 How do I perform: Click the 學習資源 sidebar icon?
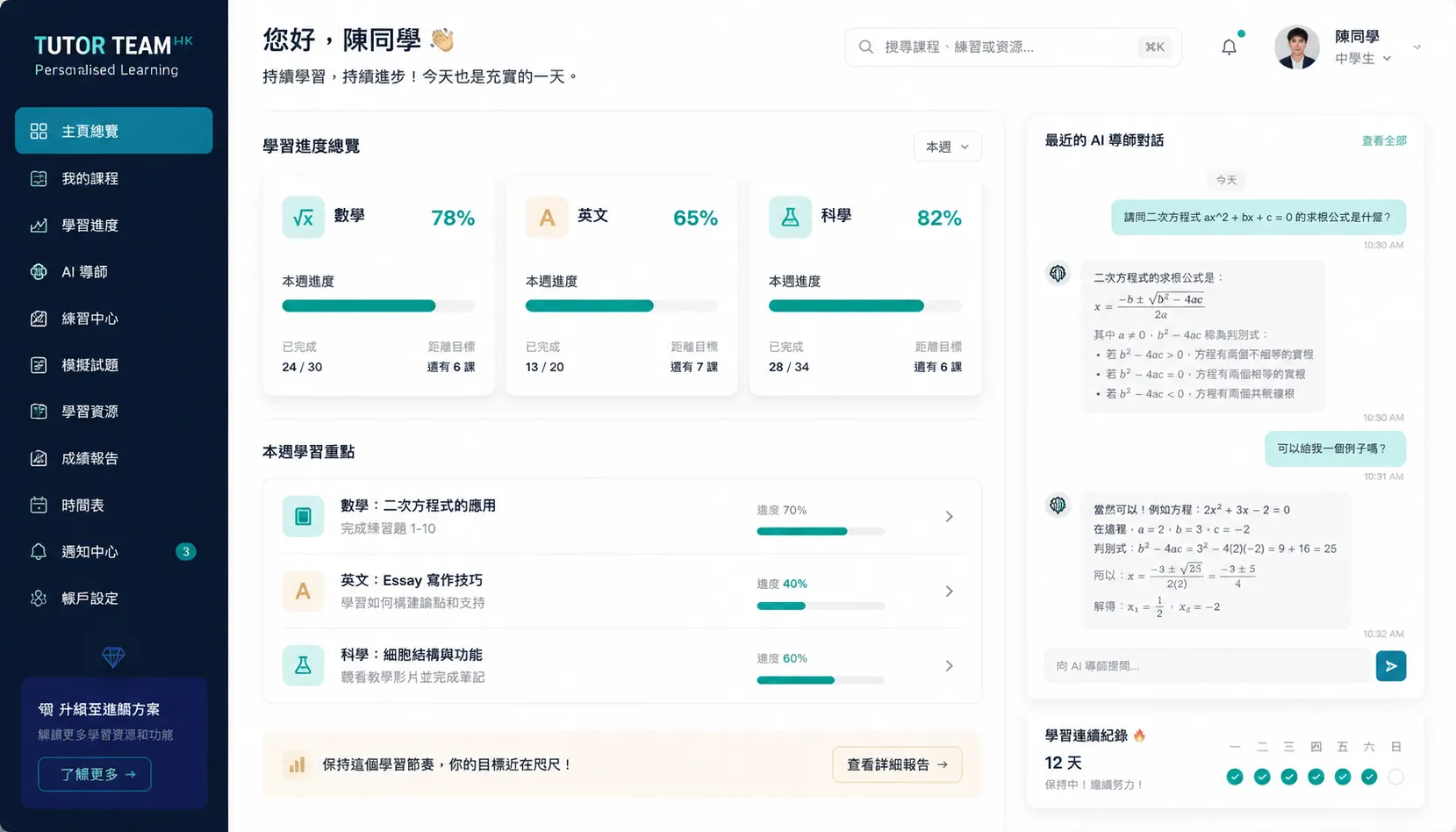(39, 412)
